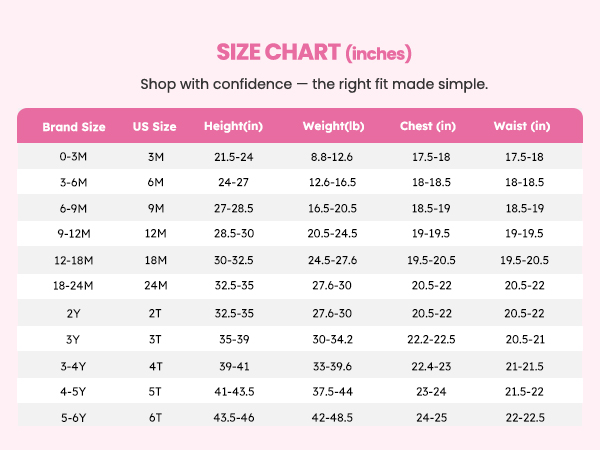Select the Weight(lb) header cell
Screen dimensions: 600x450
(333, 126)
